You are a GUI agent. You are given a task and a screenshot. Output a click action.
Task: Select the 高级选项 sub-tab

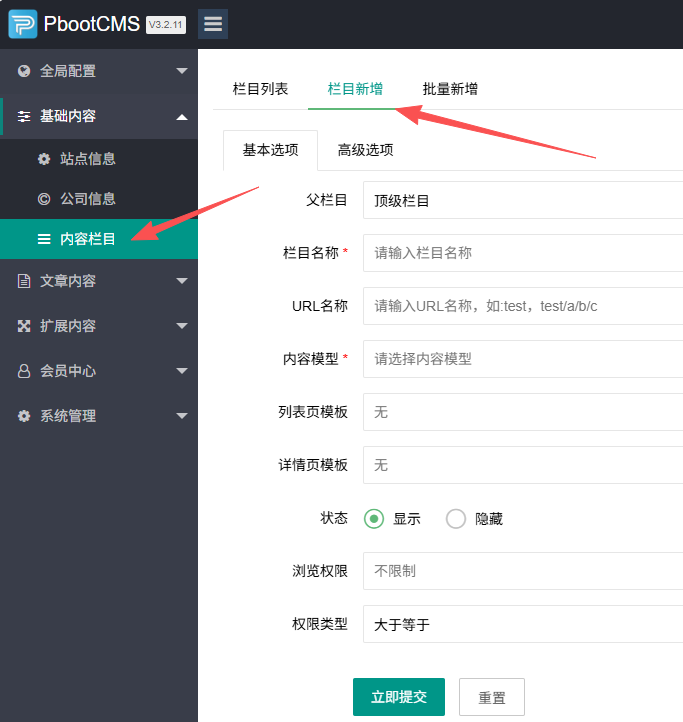[366, 150]
